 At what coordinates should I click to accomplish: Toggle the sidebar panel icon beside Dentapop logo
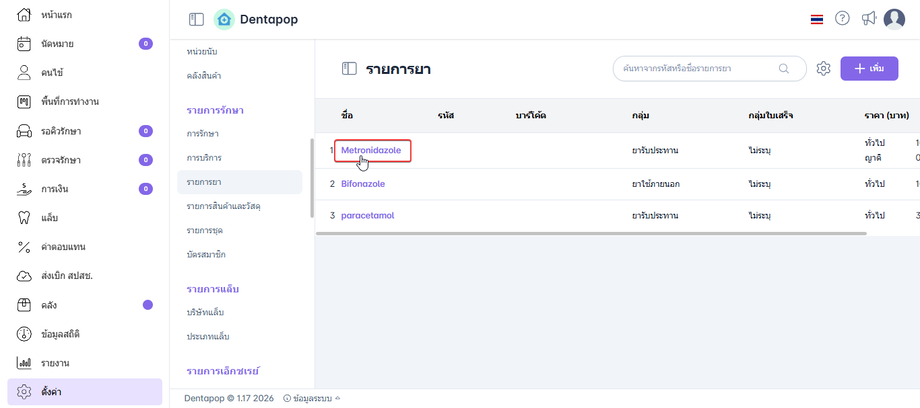pos(196,19)
